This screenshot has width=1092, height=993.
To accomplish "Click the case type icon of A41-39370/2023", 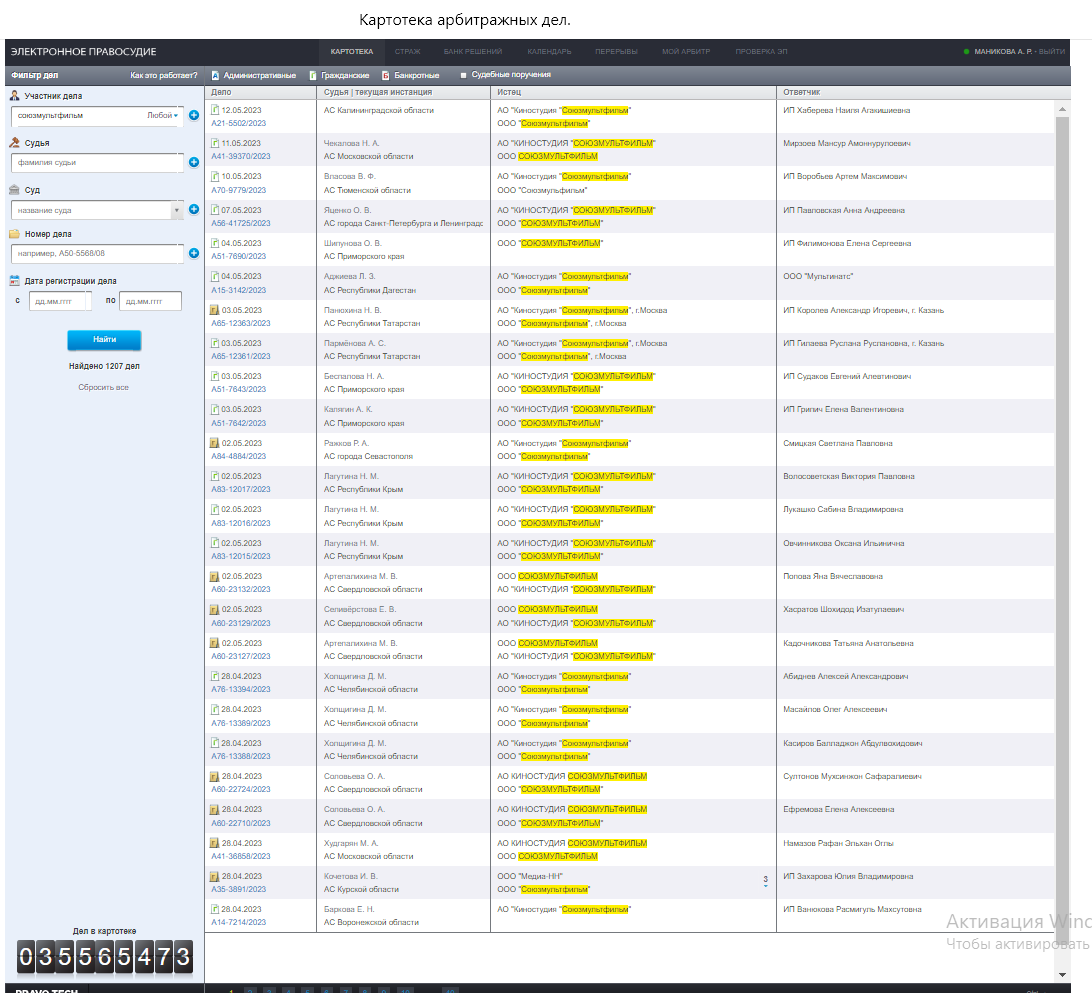I will pos(215,143).
